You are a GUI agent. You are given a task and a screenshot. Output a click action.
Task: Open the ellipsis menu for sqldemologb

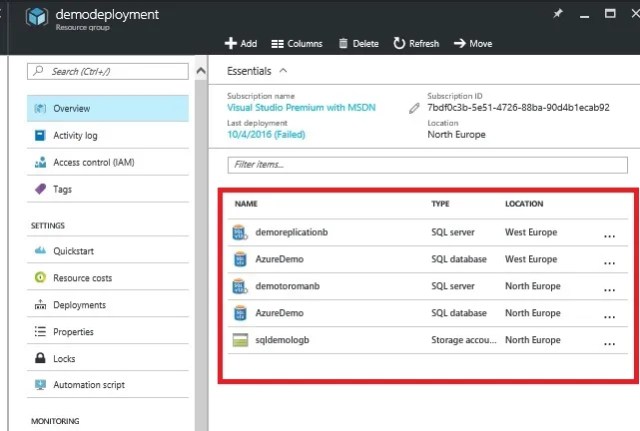pos(609,344)
